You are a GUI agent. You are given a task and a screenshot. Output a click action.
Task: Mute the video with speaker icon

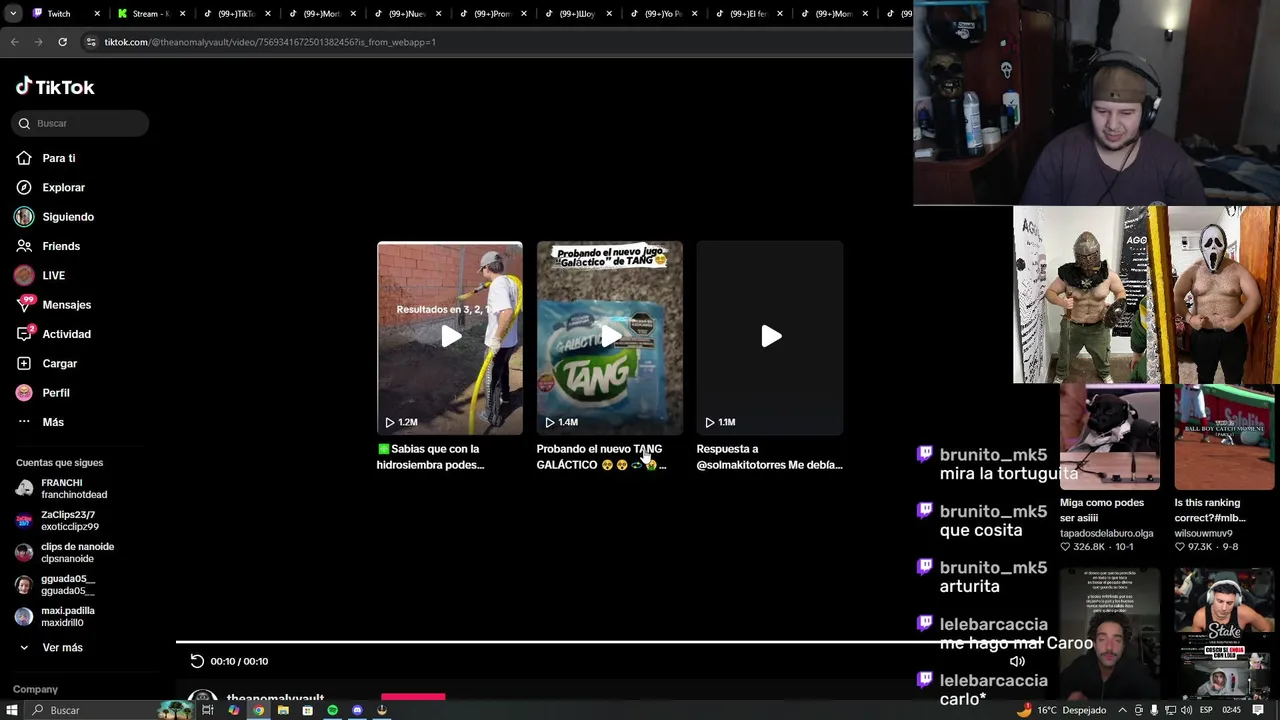1017,661
